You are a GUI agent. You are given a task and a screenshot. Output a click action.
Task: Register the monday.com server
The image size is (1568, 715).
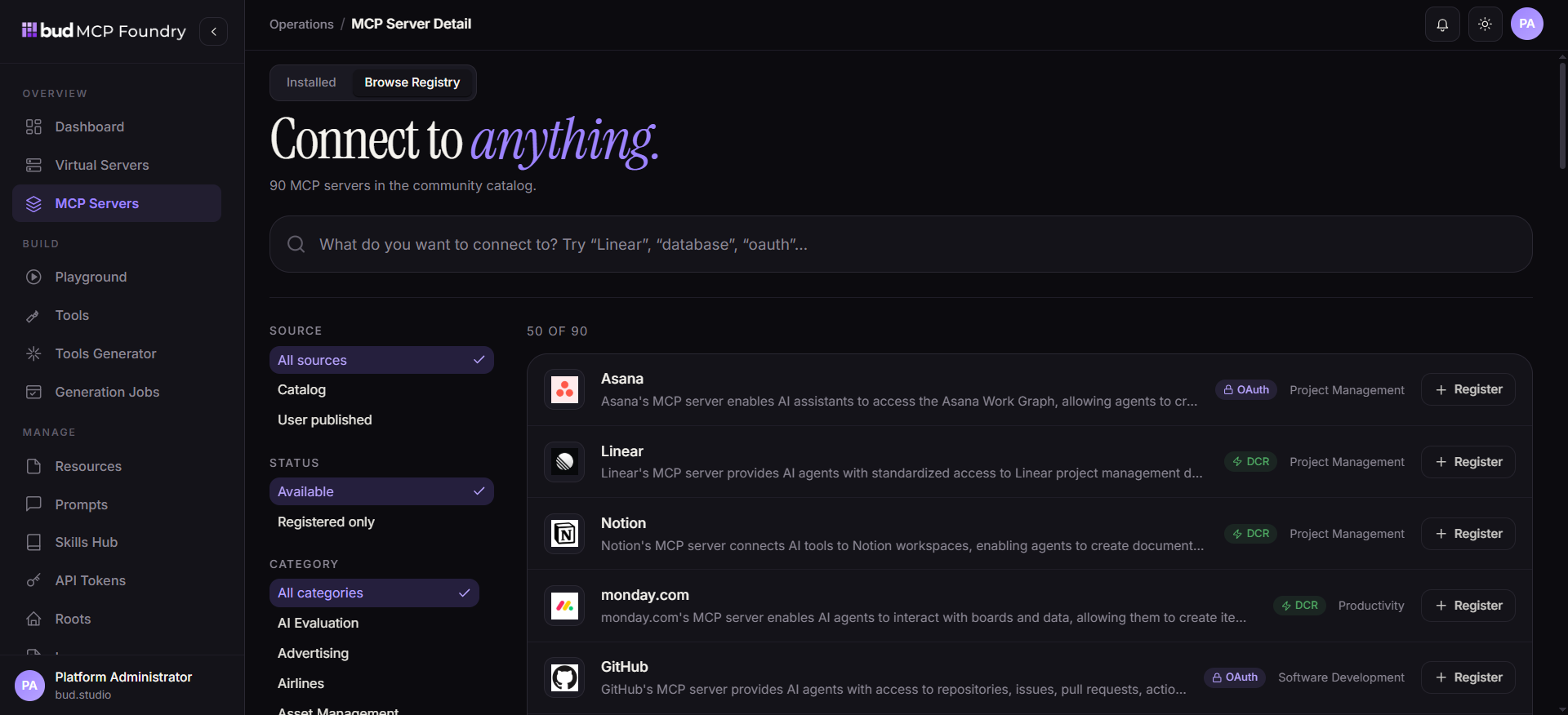[x=1468, y=606]
